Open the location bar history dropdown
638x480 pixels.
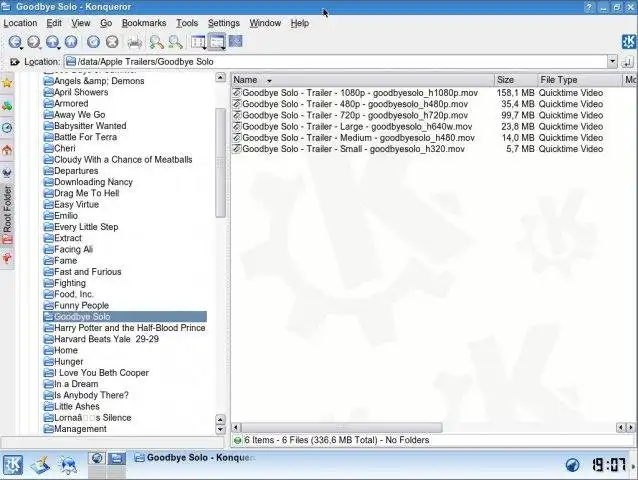[612, 61]
